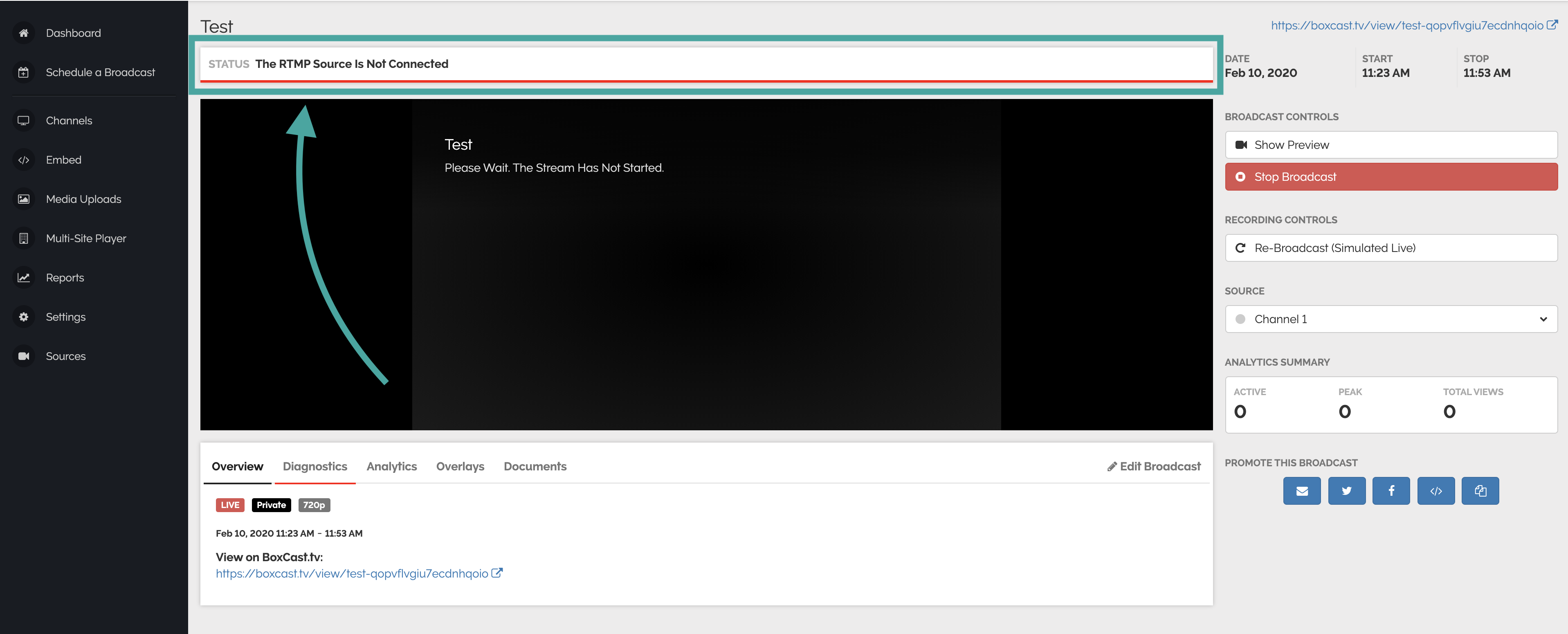Share broadcast on Facebook
The height and width of the screenshot is (634, 1568).
1391,491
